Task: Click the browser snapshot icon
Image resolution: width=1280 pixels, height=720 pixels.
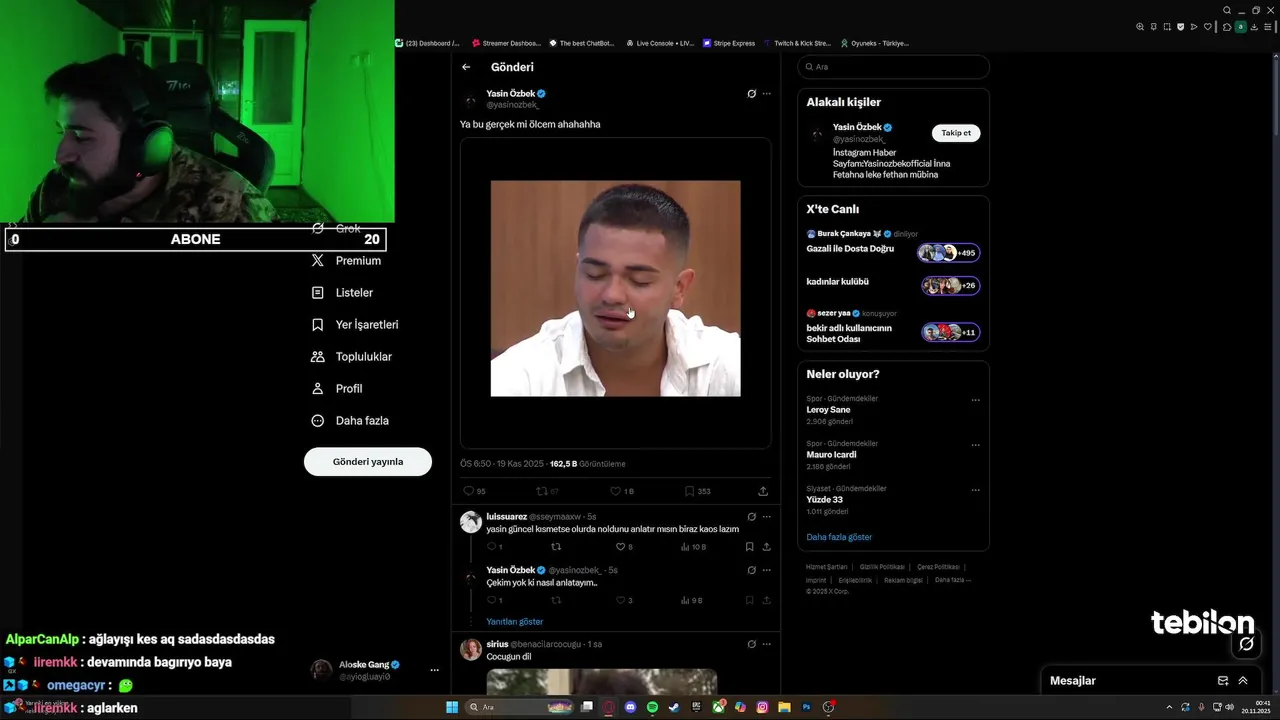Action: click(1167, 27)
